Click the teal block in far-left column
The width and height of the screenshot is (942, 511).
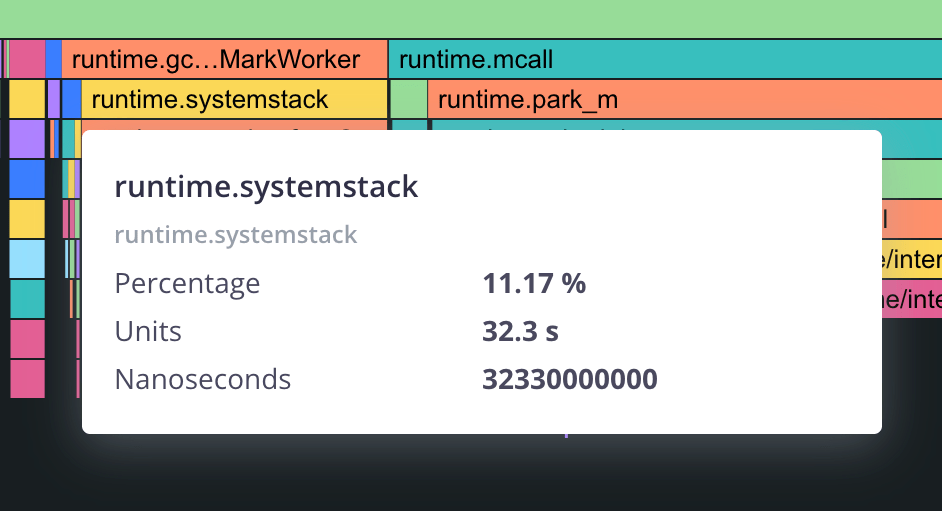pos(27,298)
